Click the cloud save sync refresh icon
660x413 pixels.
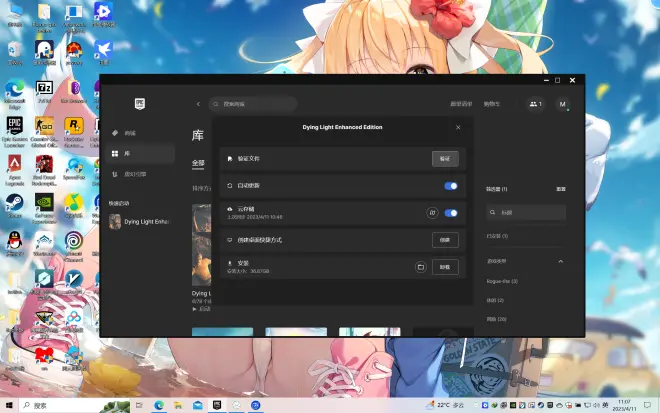point(432,212)
